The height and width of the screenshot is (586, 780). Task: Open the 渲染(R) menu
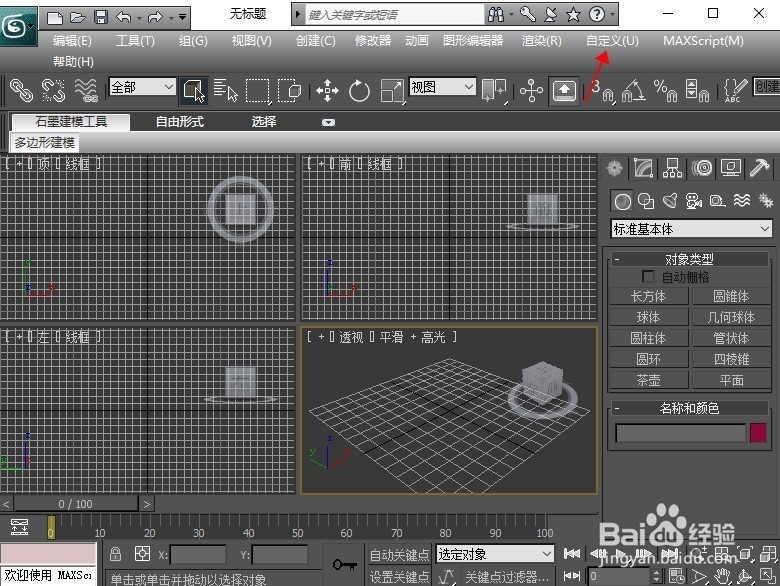coord(541,41)
